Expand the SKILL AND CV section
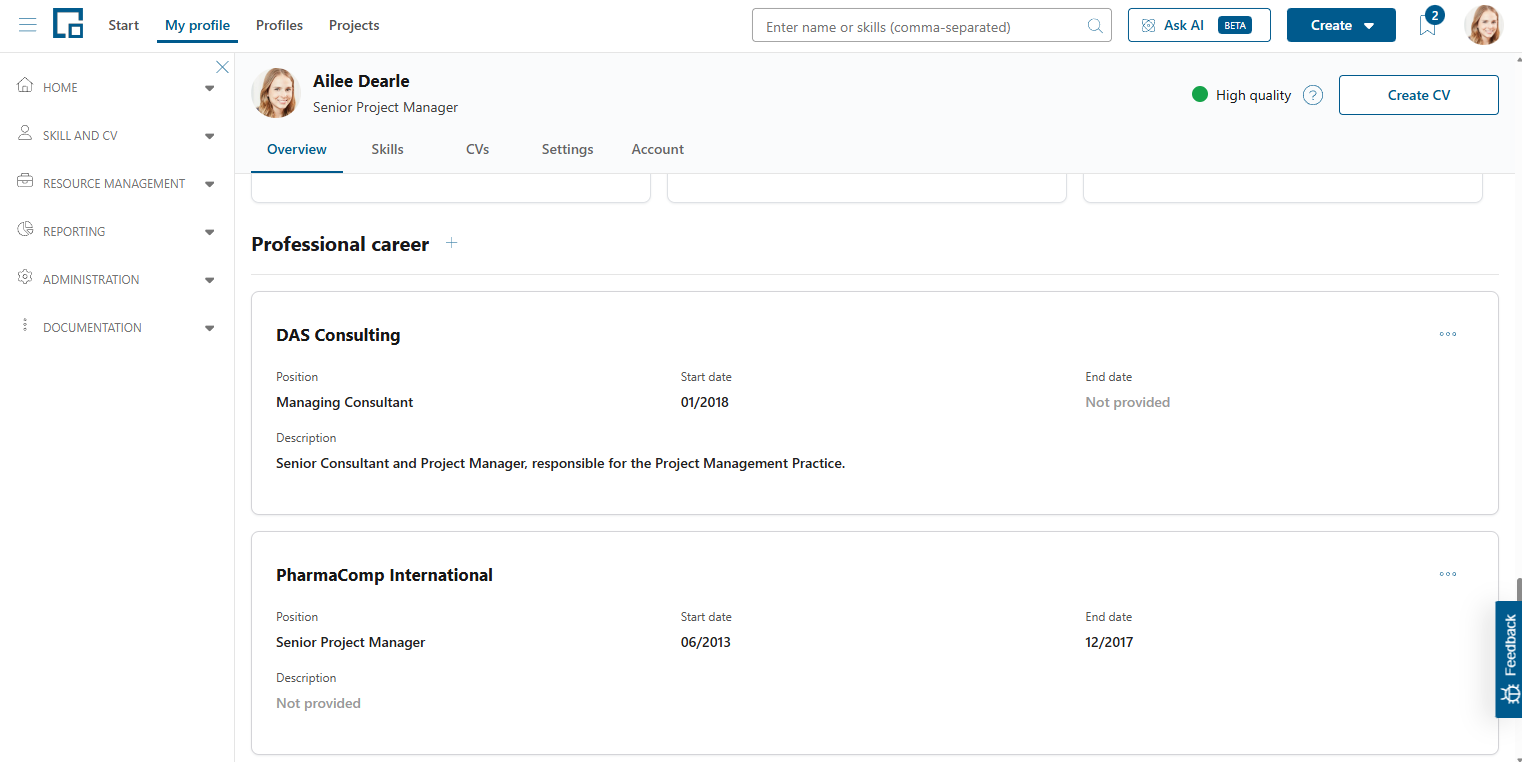 pos(210,136)
